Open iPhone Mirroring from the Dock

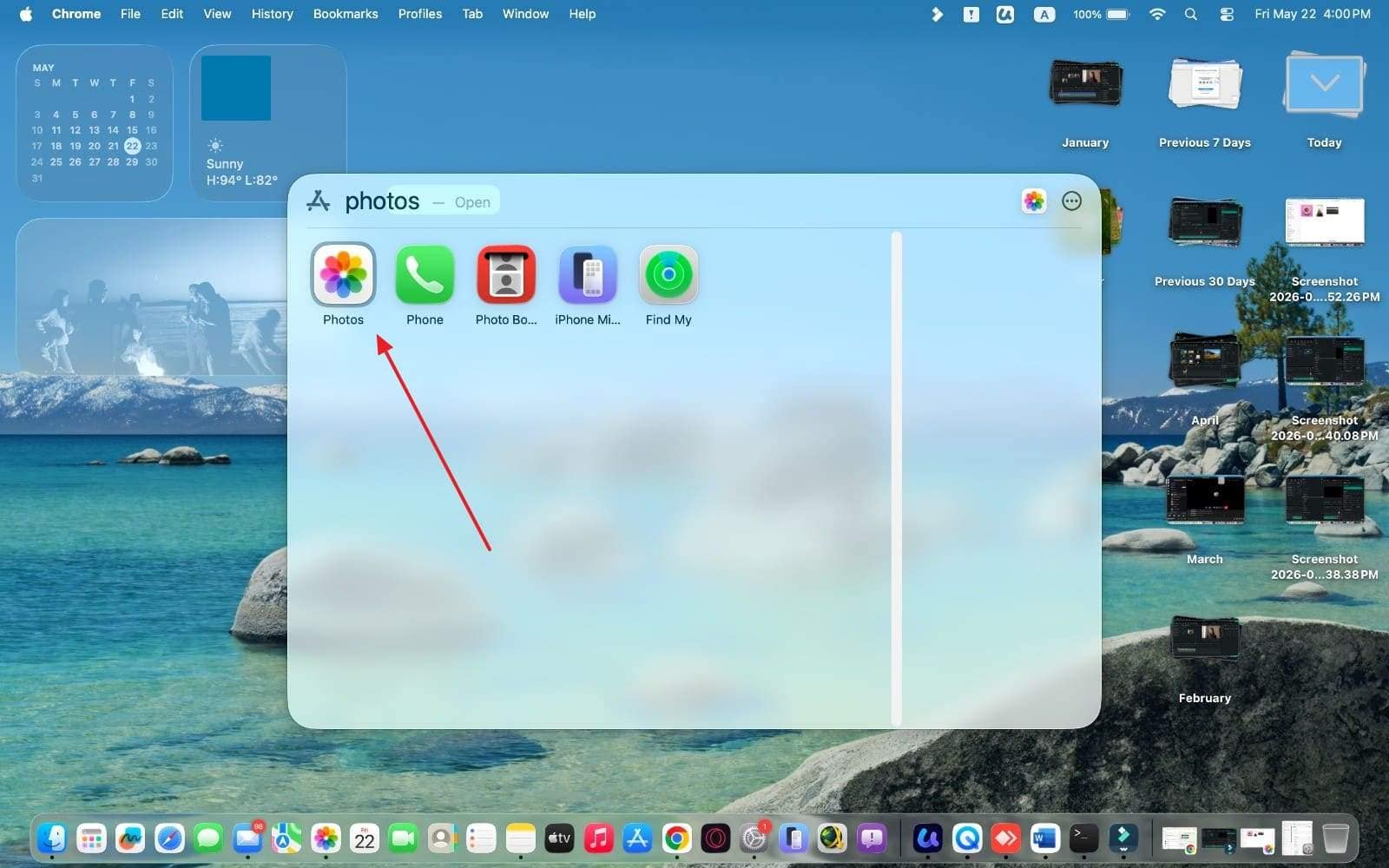[x=793, y=838]
